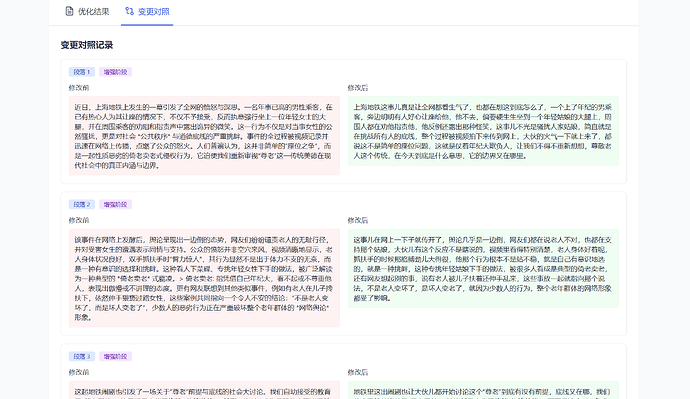This screenshot has height=399, width=690.
Task: Click the green revised text block in 段落 2
Action: 483,268
